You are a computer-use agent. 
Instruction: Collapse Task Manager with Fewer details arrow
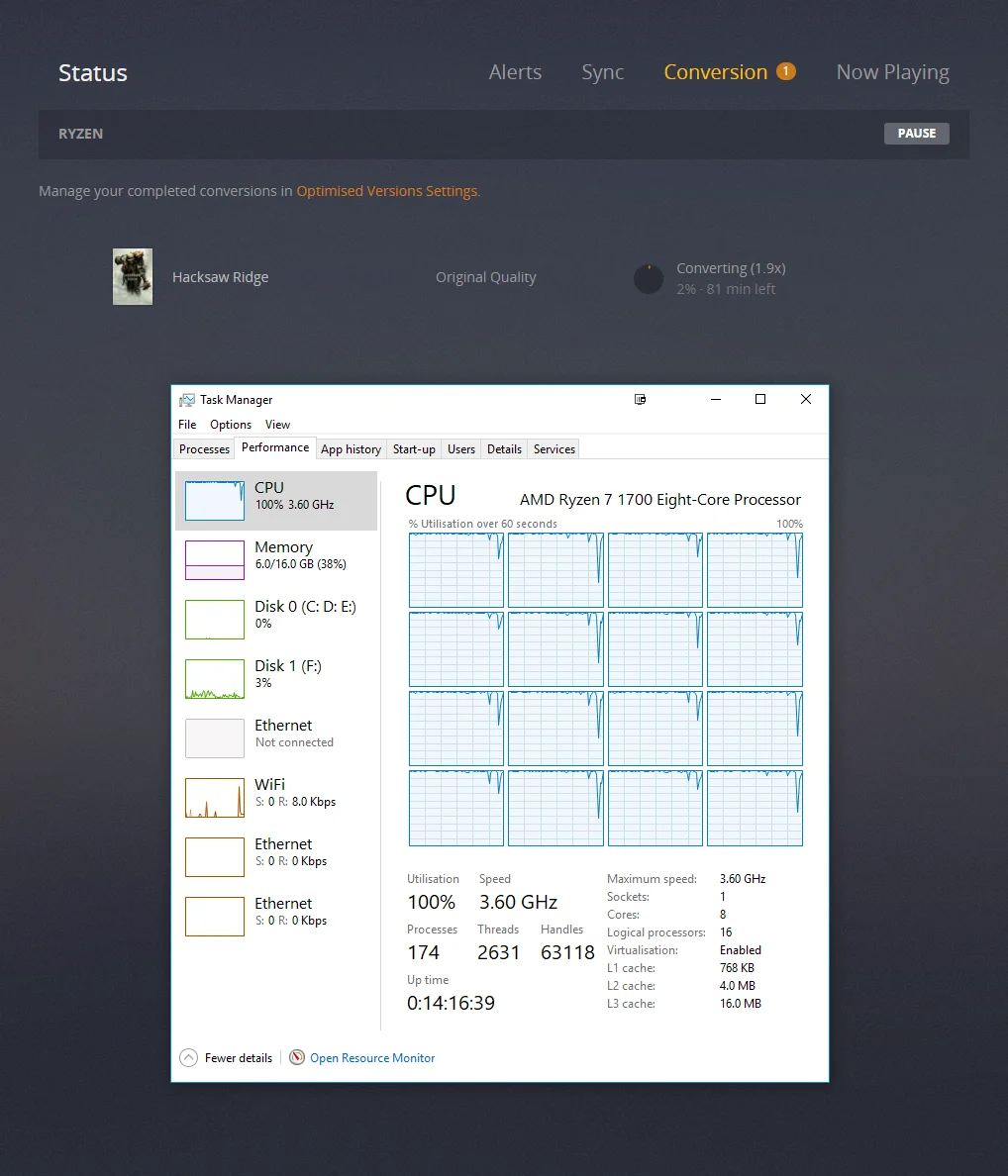tap(188, 1057)
